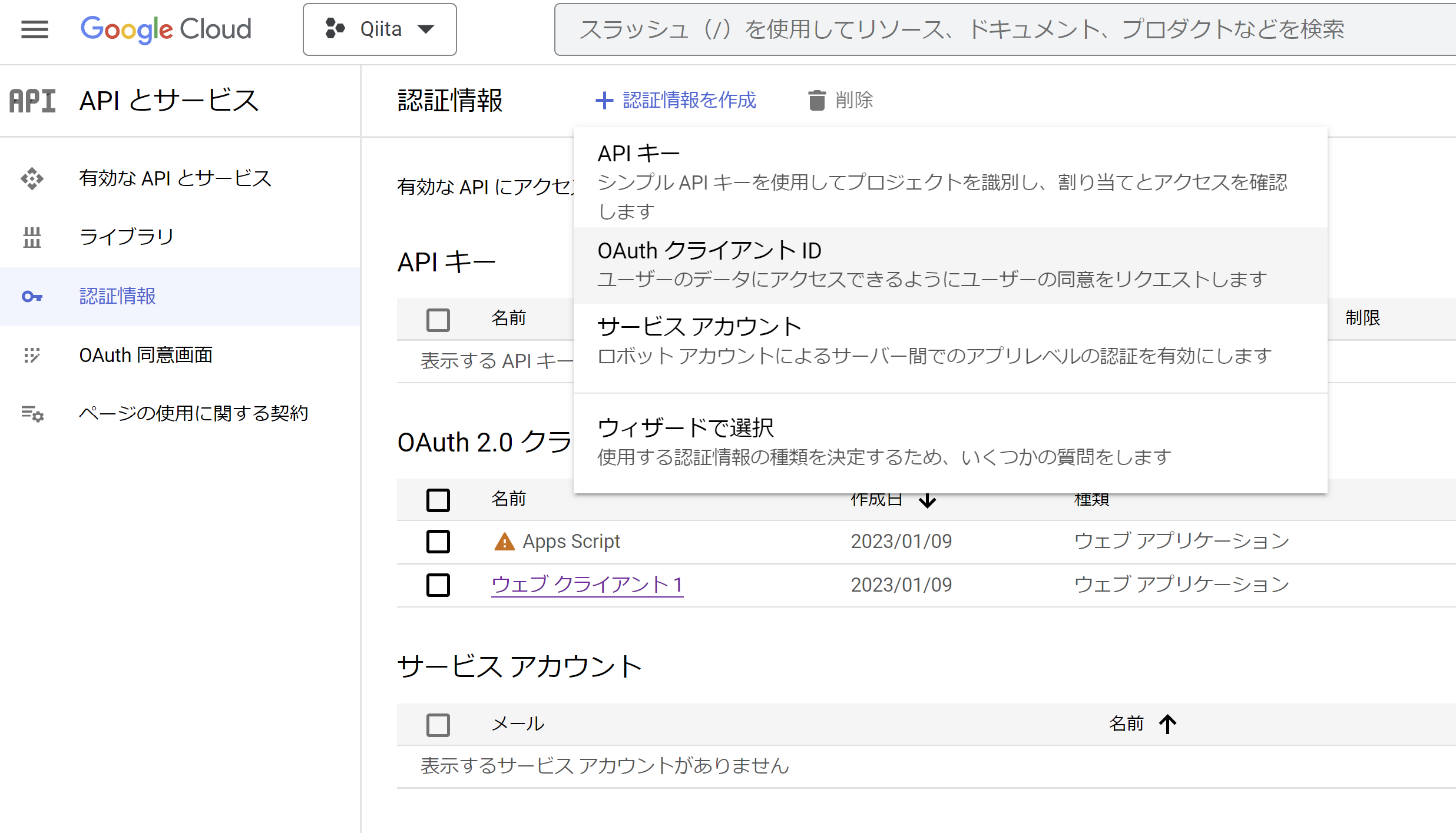The image size is (1456, 833).
Task: Check the Apps Script row checkbox
Action: pos(438,542)
